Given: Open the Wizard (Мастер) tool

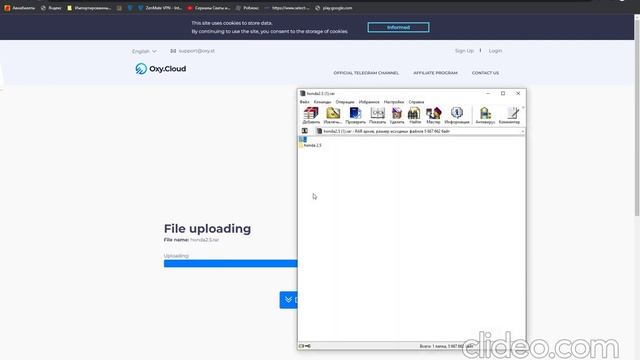Looking at the screenshot, I should click(433, 116).
